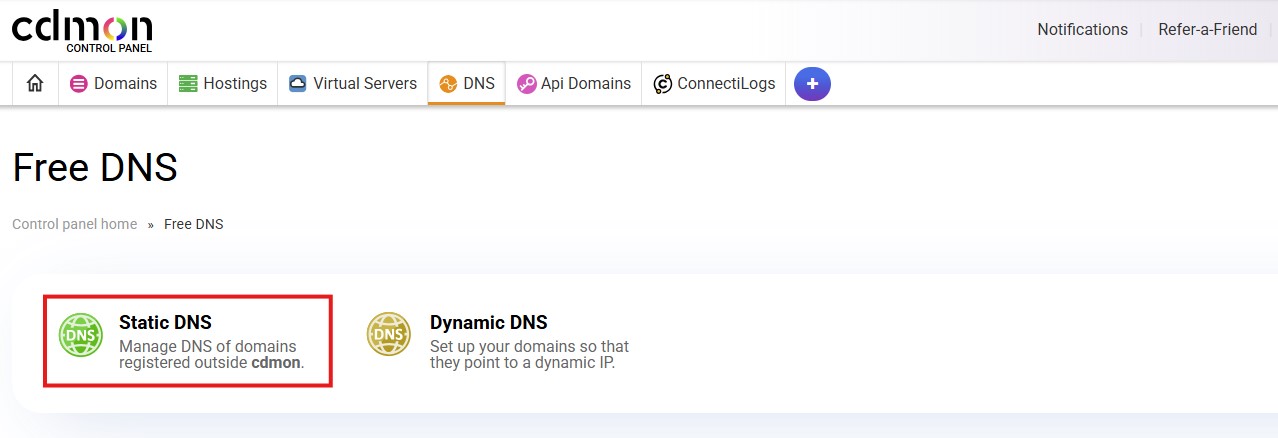The width and height of the screenshot is (1278, 438).
Task: Select the Virtual Servers tab
Action: pos(364,84)
